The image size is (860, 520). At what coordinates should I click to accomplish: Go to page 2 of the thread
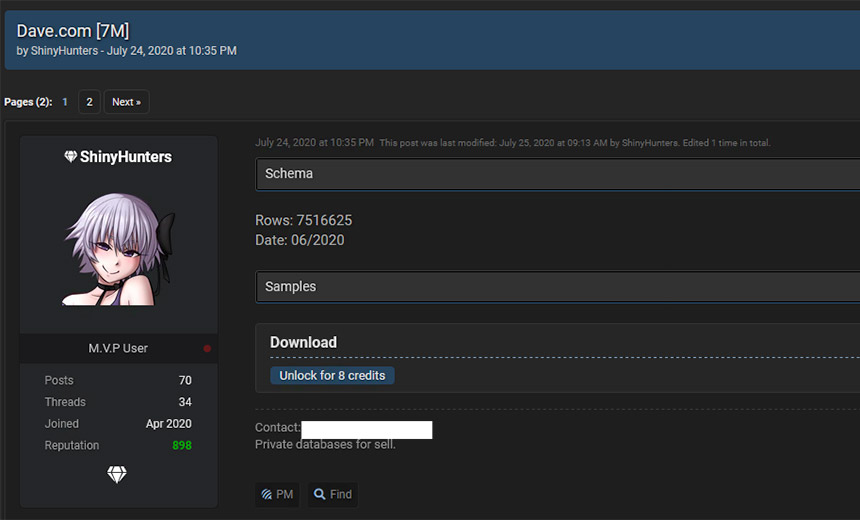89,102
